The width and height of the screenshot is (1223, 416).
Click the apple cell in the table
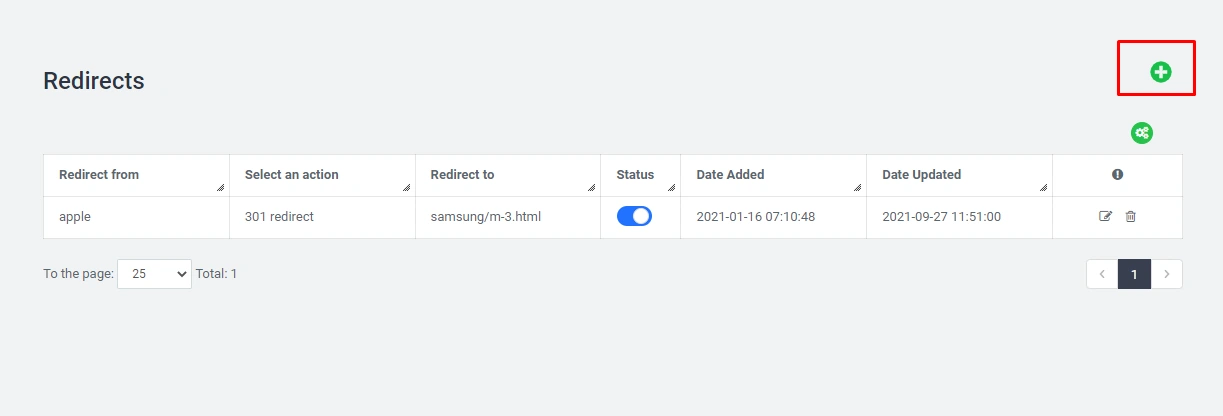coord(75,216)
